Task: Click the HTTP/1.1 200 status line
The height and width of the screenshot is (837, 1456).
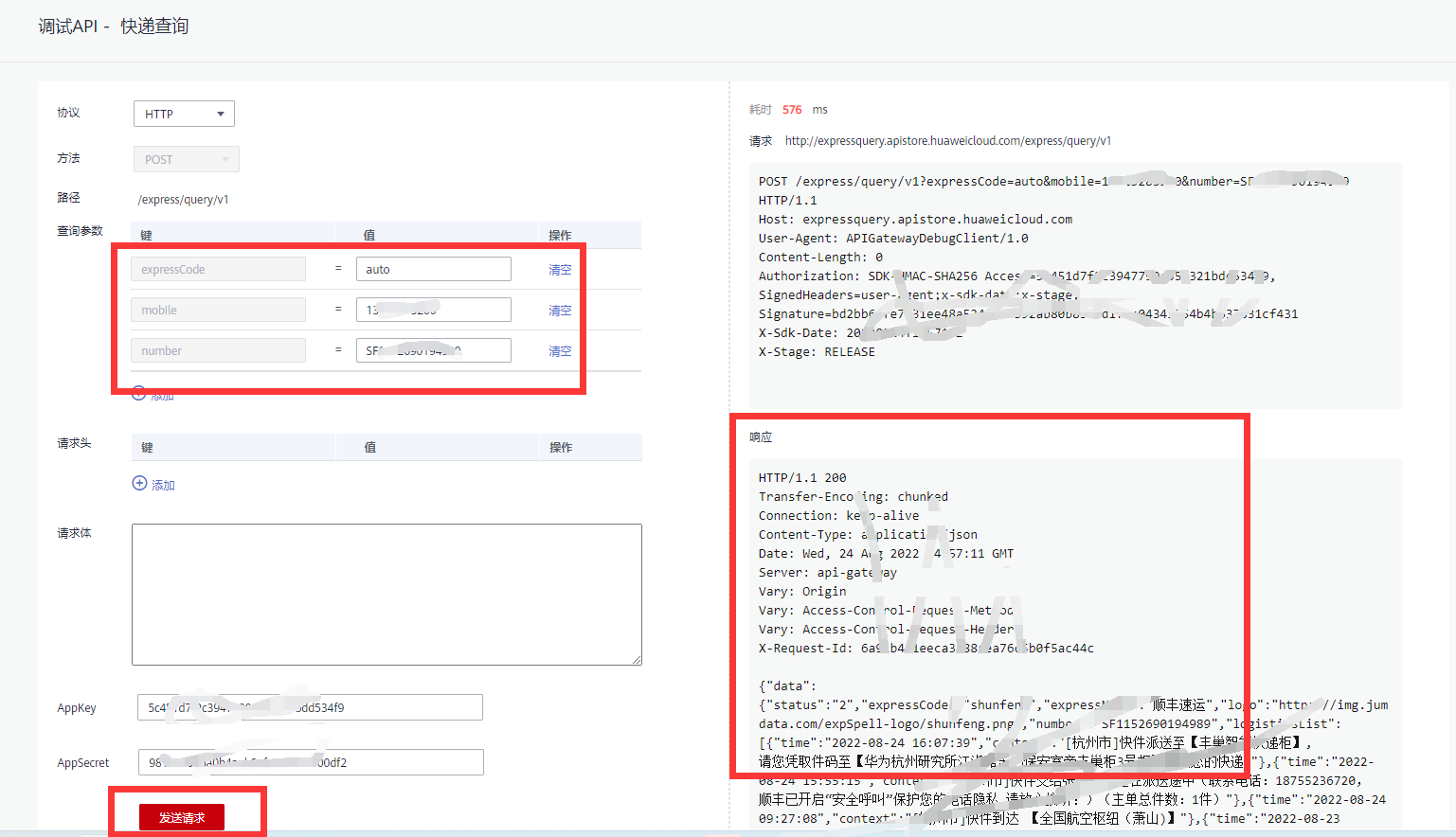Action: pyautogui.click(x=802, y=478)
